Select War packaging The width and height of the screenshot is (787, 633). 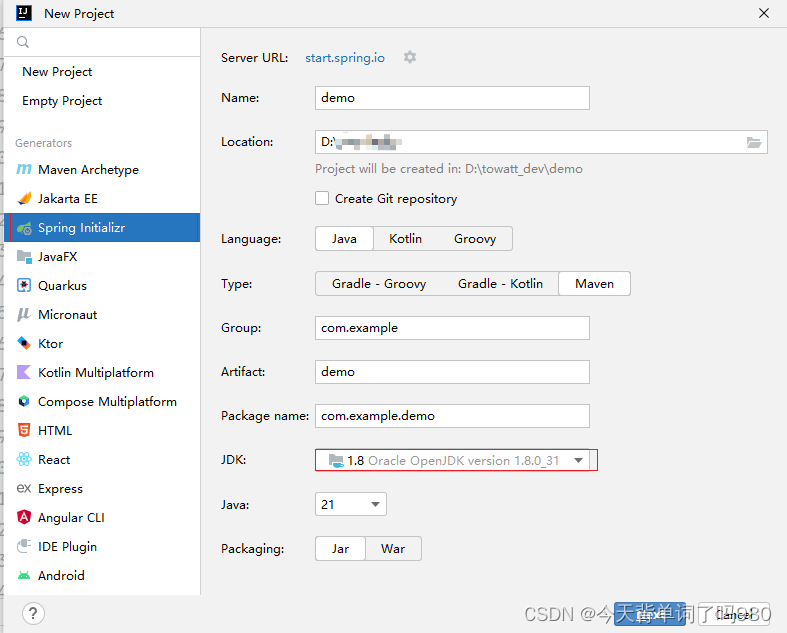(393, 549)
